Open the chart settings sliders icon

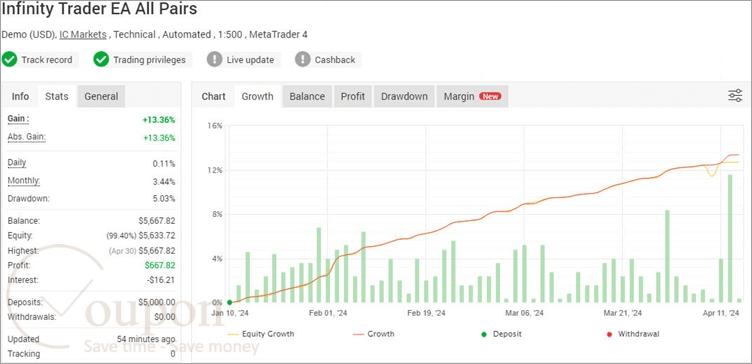tap(735, 95)
